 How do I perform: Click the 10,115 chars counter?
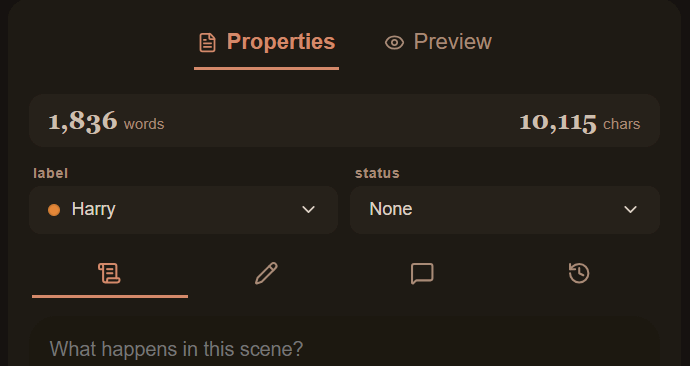tap(580, 123)
